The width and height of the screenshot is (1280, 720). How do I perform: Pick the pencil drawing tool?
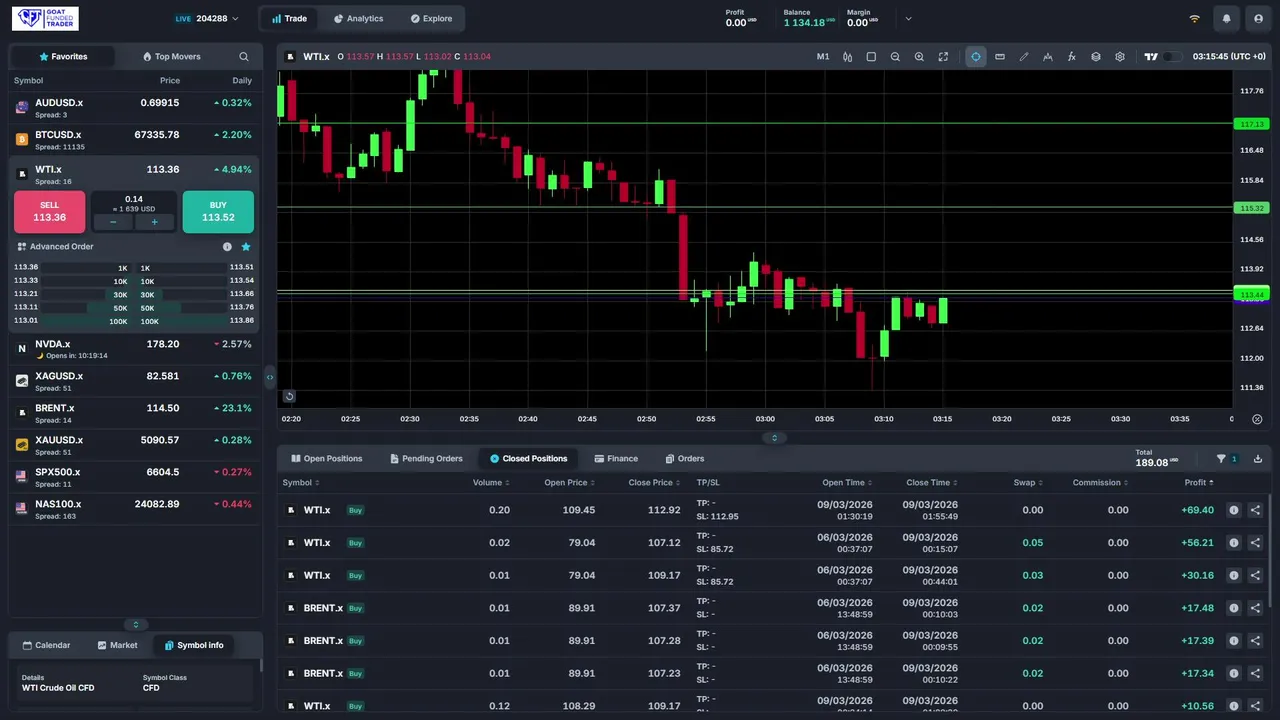pyautogui.click(x=1024, y=57)
